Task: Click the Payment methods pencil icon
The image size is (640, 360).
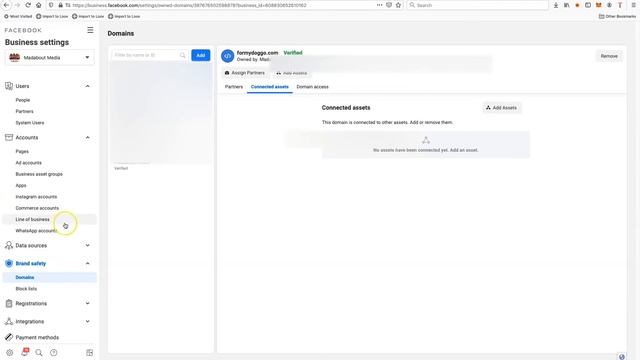Action: pyautogui.click(x=9, y=337)
